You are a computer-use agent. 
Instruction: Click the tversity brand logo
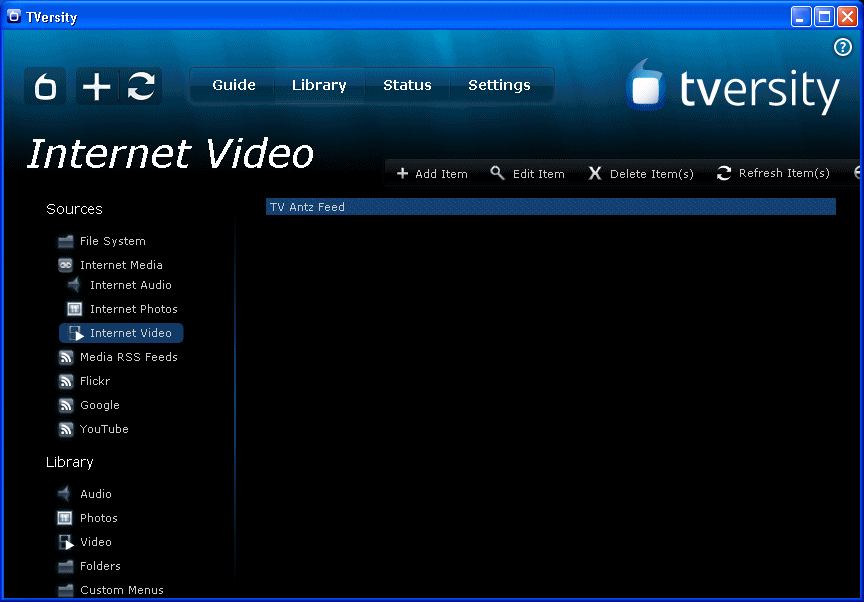pos(732,88)
